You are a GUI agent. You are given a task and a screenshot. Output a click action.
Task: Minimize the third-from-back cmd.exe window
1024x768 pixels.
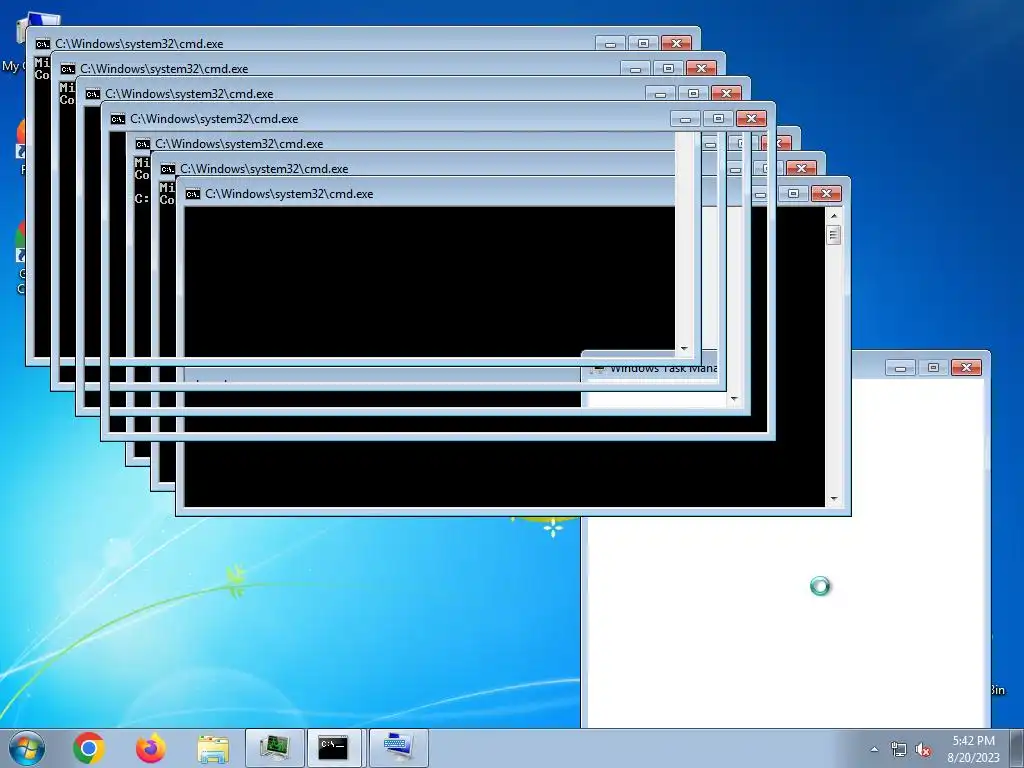click(x=660, y=93)
